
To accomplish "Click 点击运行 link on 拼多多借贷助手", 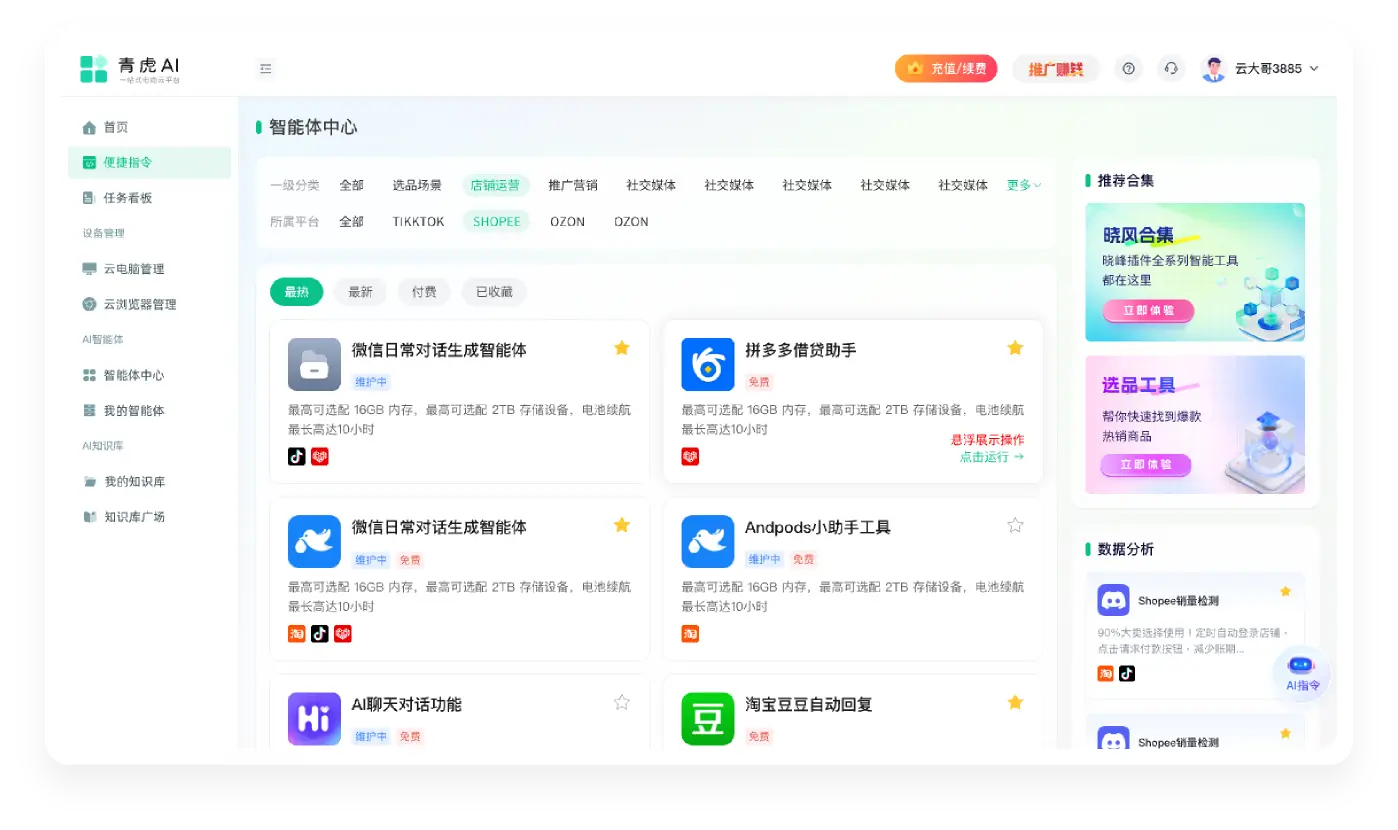I will pos(991,457).
